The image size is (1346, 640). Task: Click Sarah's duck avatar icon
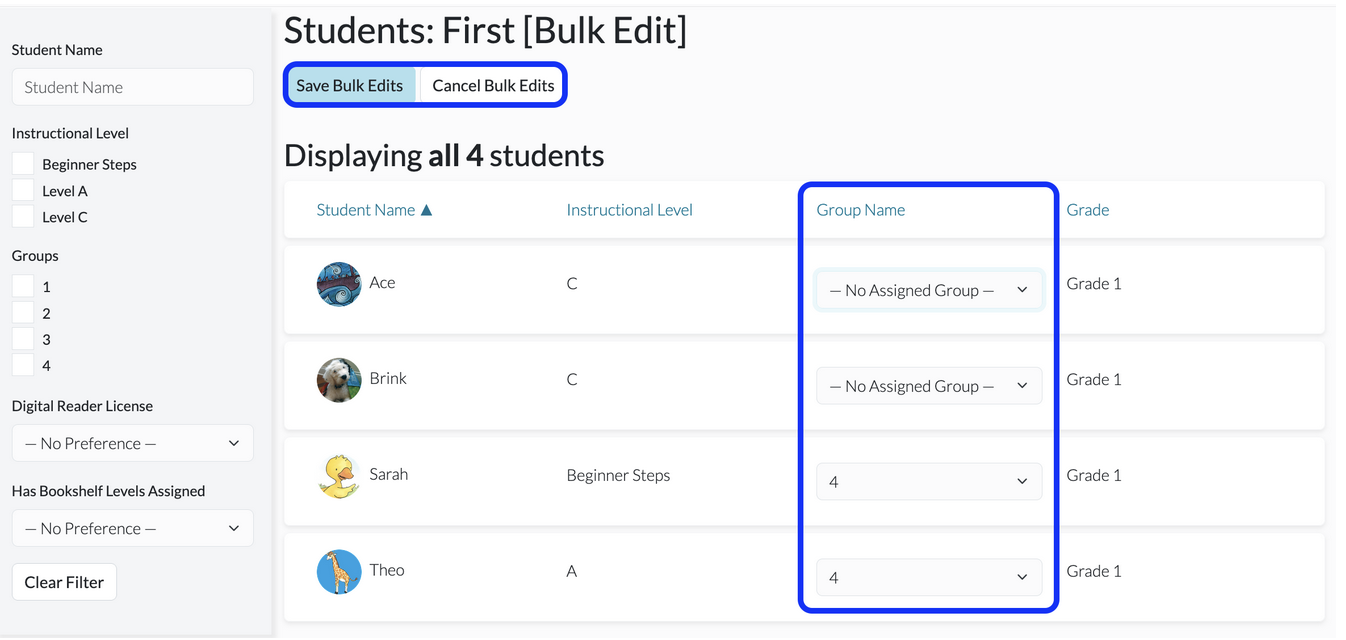point(339,476)
